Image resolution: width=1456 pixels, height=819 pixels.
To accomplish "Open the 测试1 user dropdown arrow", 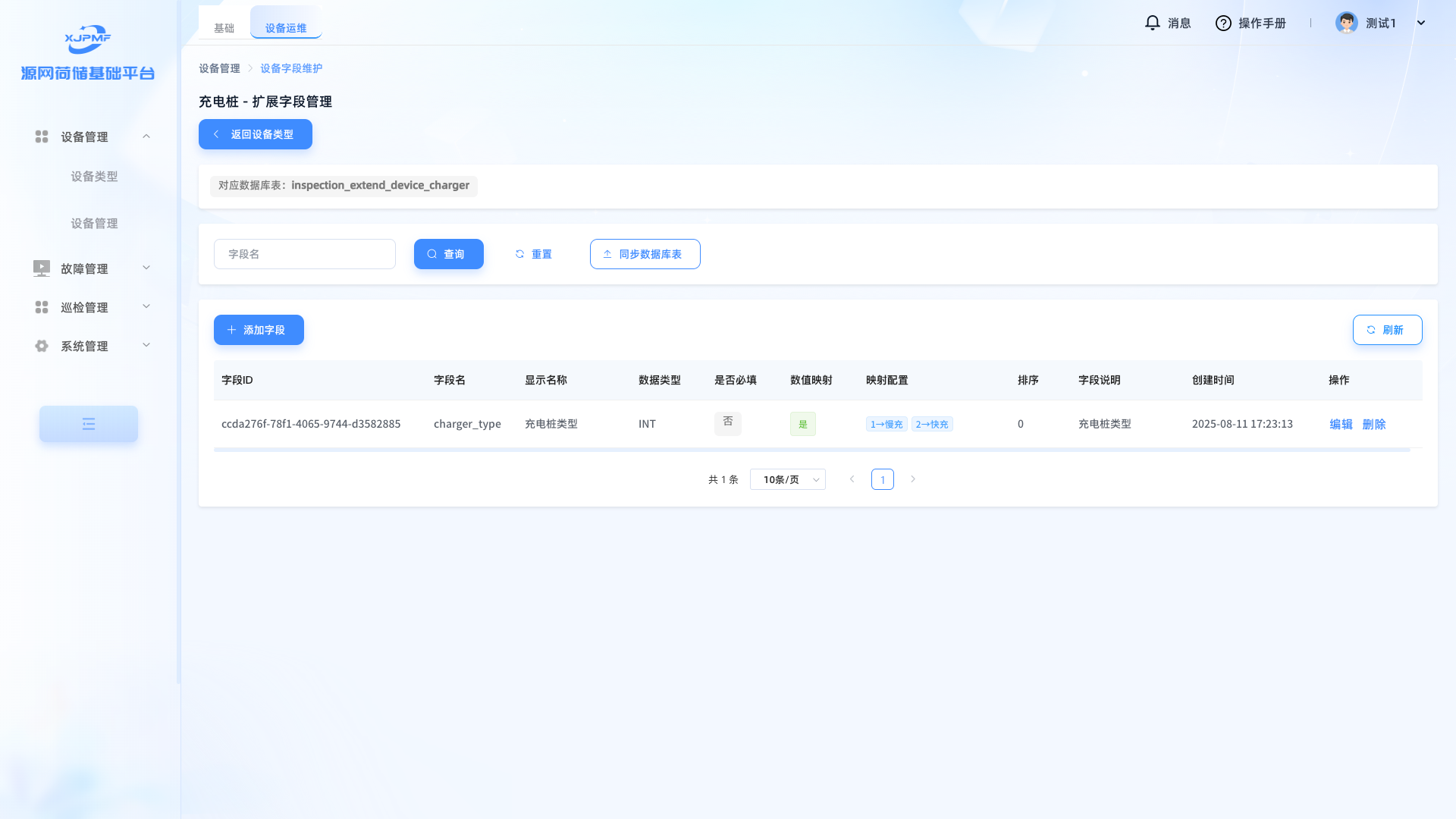I will click(x=1421, y=23).
